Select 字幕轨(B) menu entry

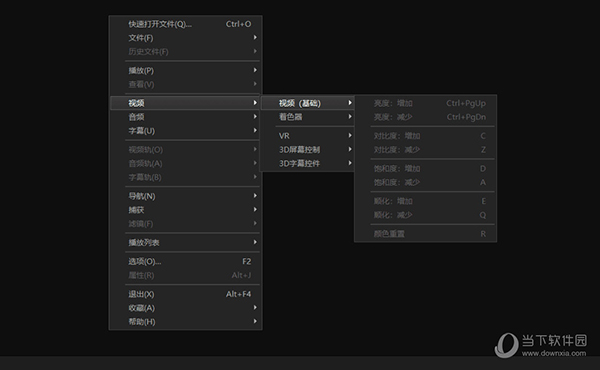click(x=186, y=177)
